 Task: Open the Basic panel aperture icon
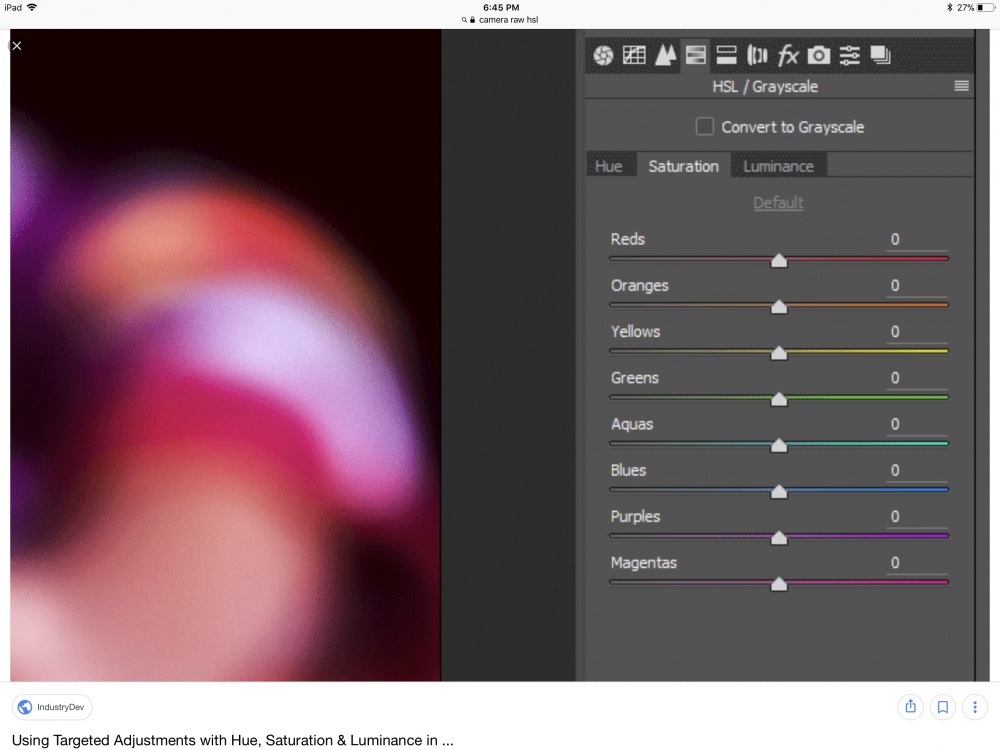(603, 55)
